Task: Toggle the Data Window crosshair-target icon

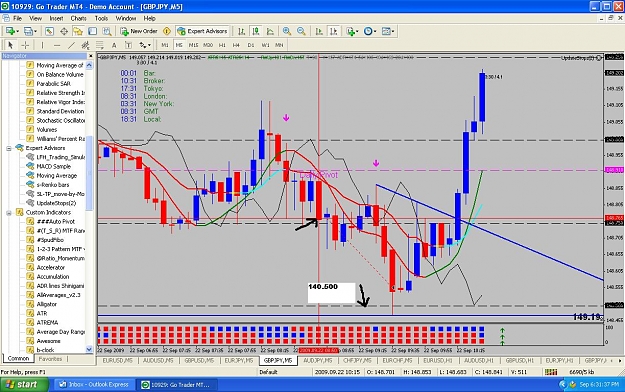Action: pos(64,31)
